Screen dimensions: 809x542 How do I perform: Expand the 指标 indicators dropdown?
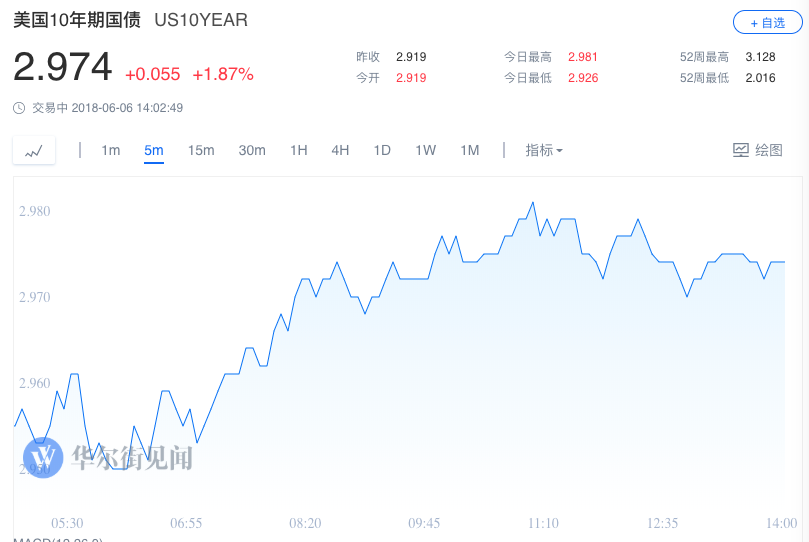pos(544,150)
